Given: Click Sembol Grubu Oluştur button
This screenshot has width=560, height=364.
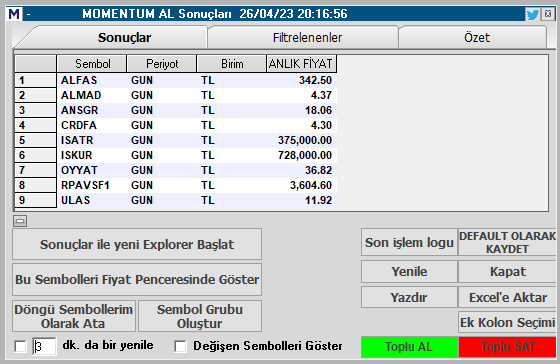Looking at the screenshot, I should tap(200, 316).
